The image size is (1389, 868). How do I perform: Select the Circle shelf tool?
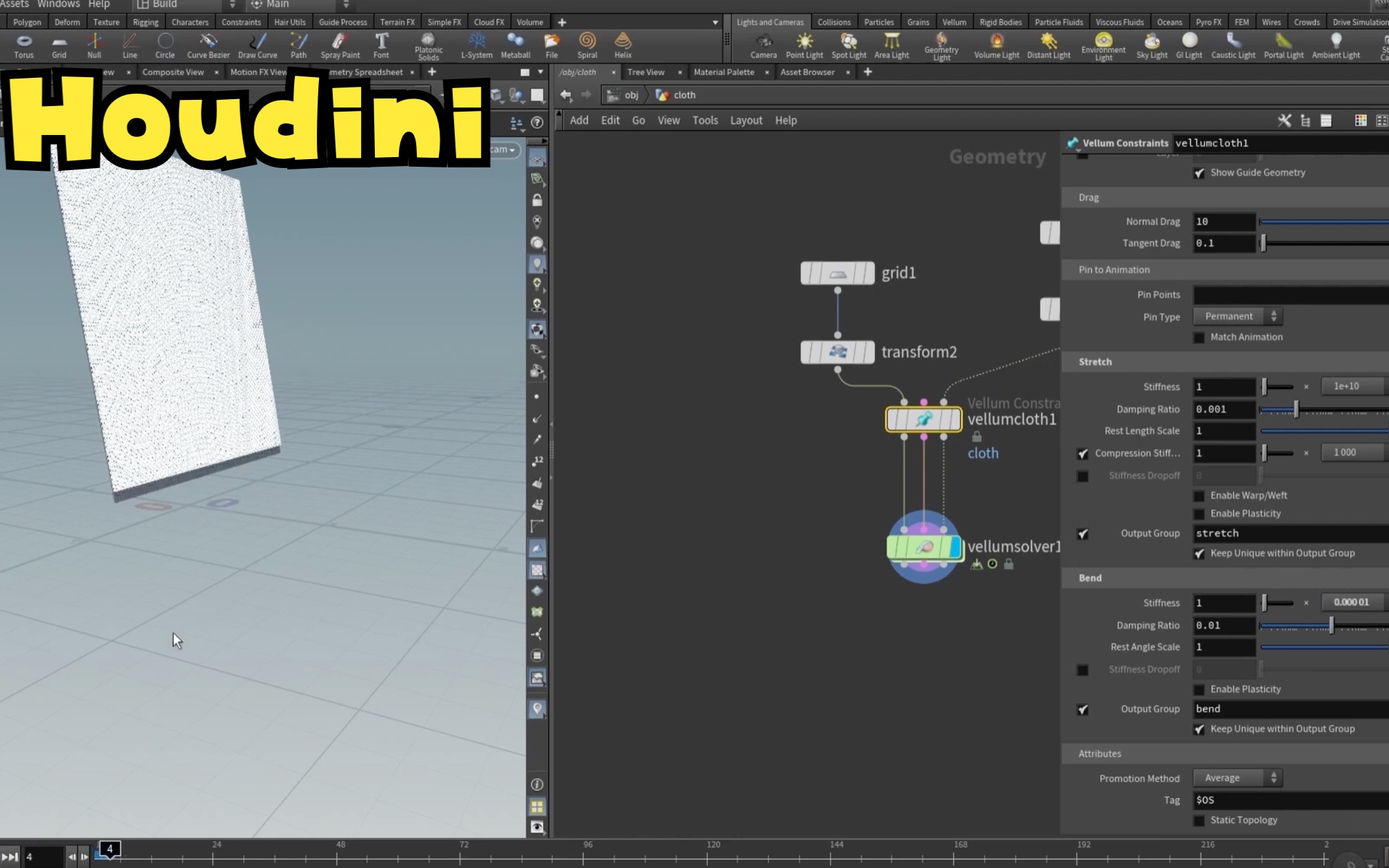165,45
